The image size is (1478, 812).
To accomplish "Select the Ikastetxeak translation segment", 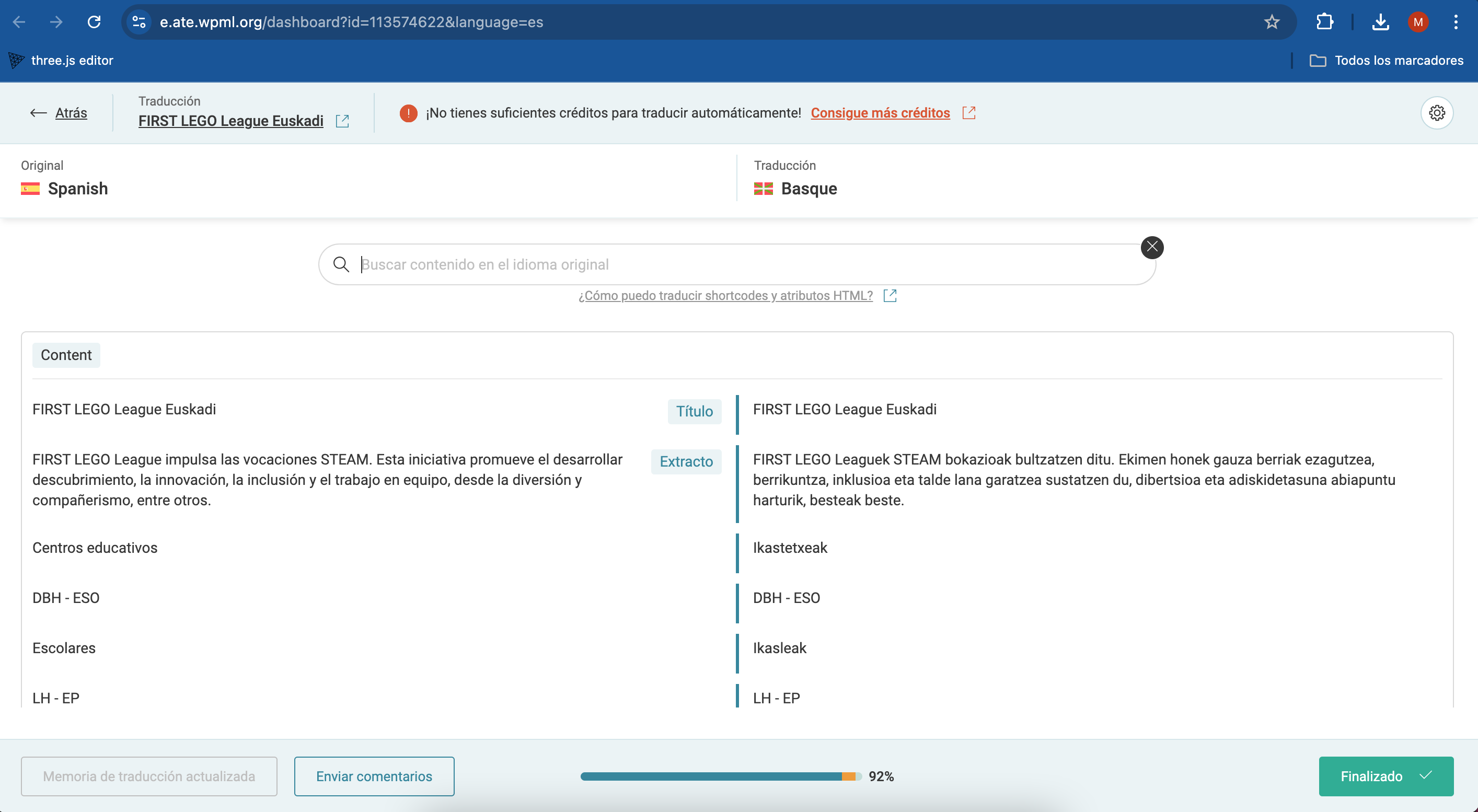I will [x=790, y=548].
